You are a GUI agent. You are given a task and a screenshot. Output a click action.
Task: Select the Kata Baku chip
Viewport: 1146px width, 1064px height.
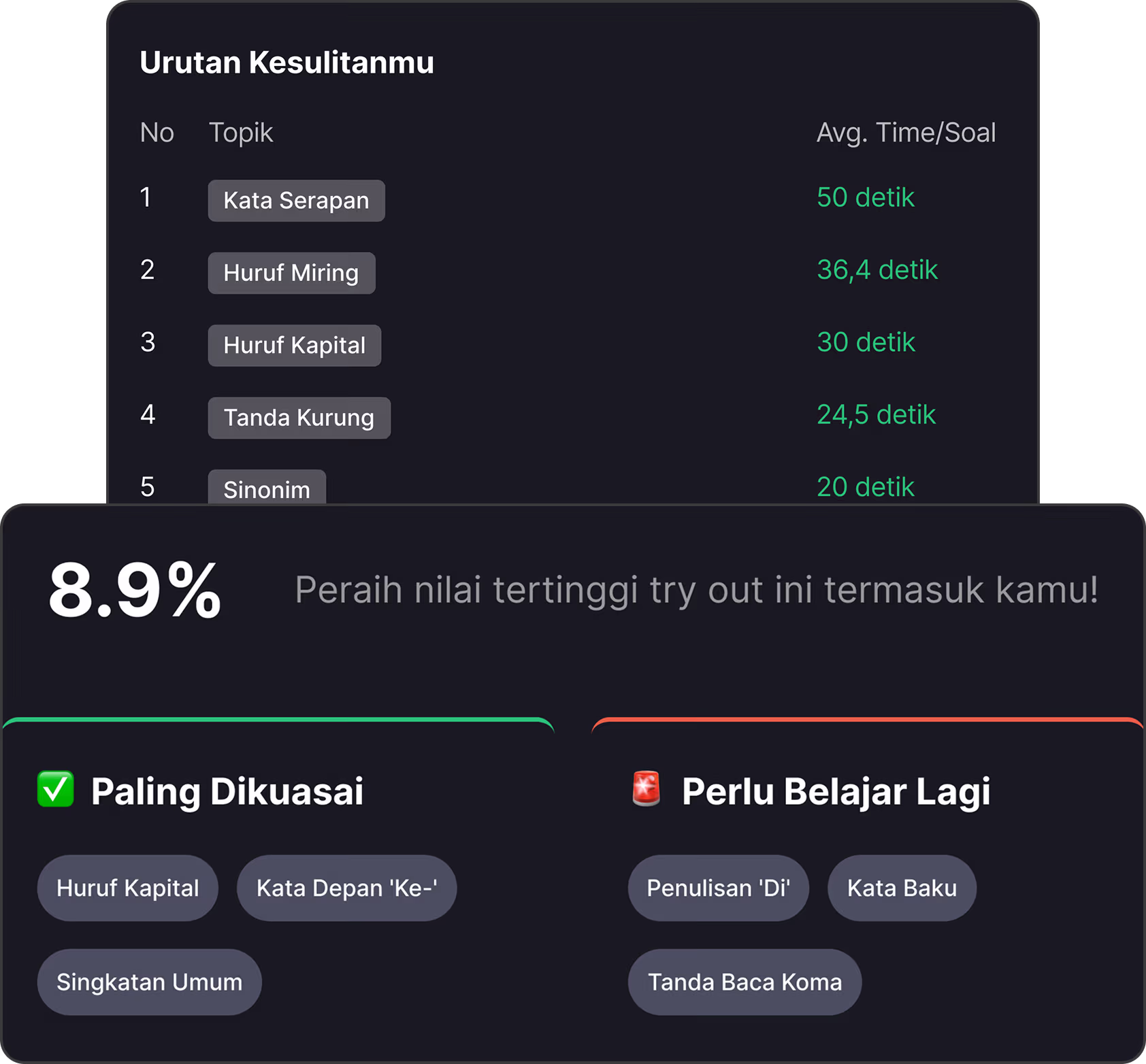(902, 888)
